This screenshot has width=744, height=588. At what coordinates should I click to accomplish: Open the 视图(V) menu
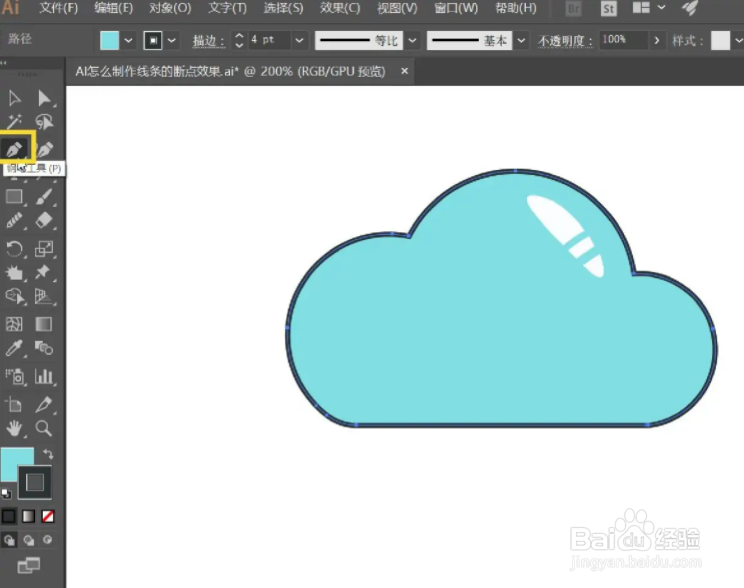[x=397, y=8]
